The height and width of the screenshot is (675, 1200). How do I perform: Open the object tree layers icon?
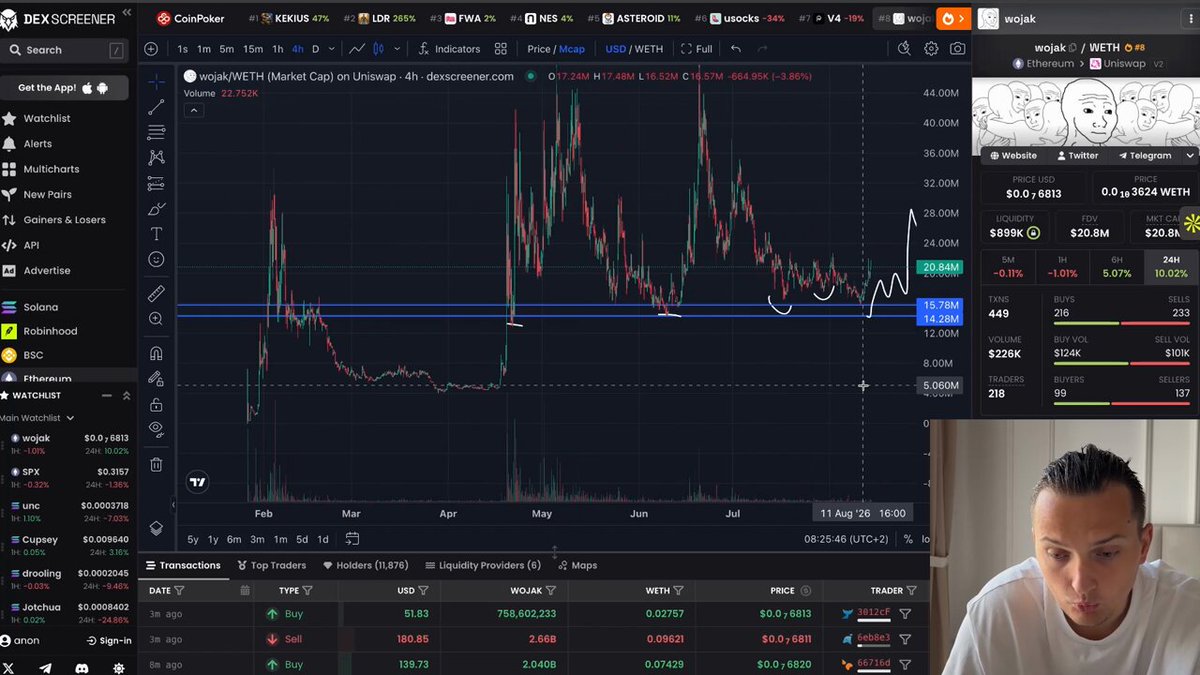pos(156,528)
